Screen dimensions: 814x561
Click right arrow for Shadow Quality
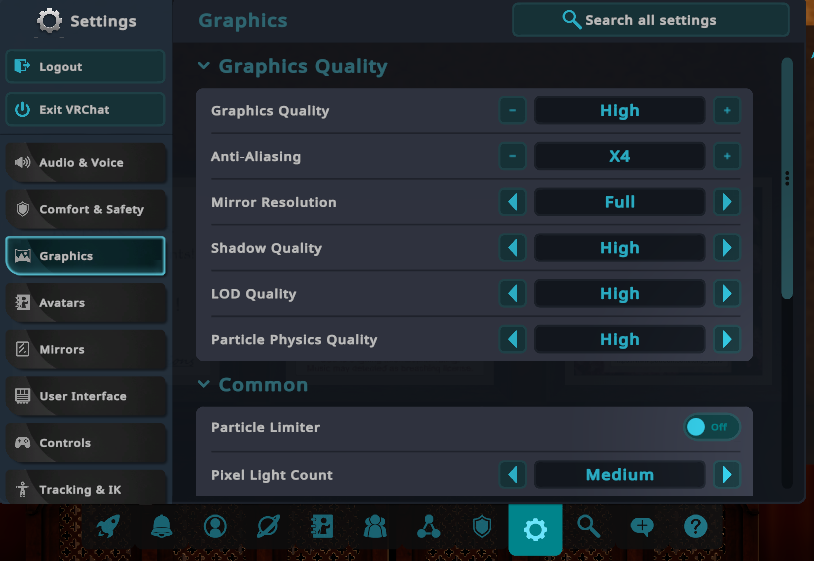(727, 248)
